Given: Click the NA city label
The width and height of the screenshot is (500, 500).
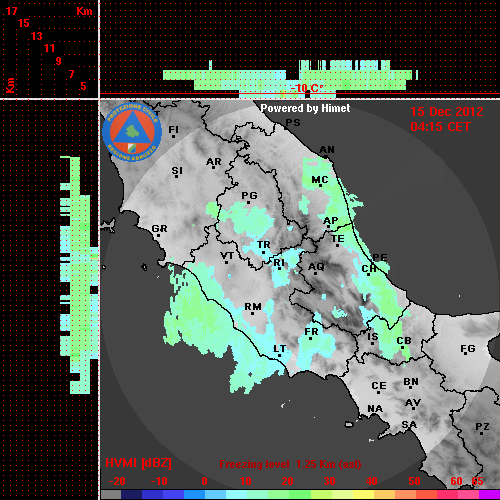Looking at the screenshot, I should click(x=375, y=409).
